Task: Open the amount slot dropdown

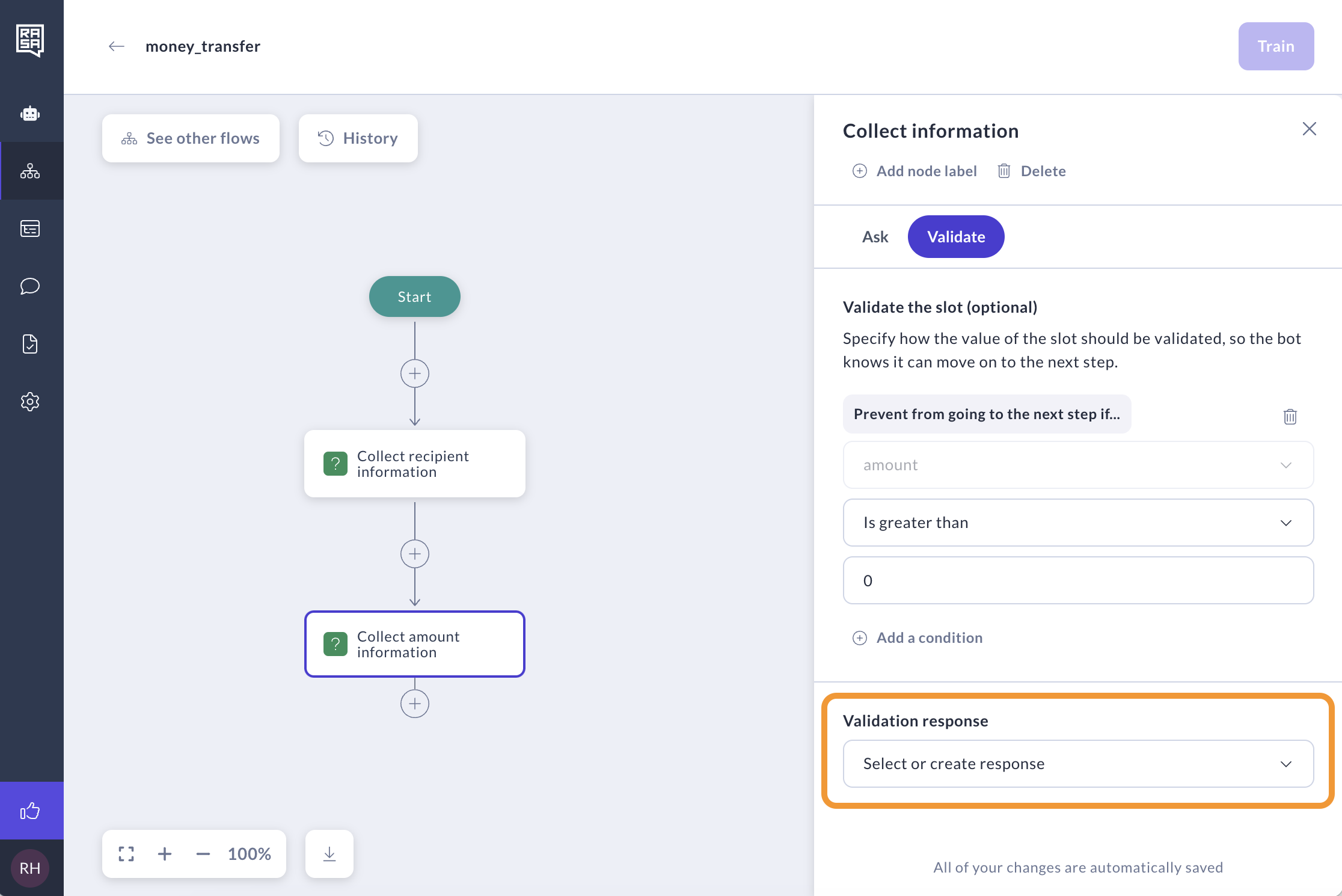Action: [x=1077, y=465]
